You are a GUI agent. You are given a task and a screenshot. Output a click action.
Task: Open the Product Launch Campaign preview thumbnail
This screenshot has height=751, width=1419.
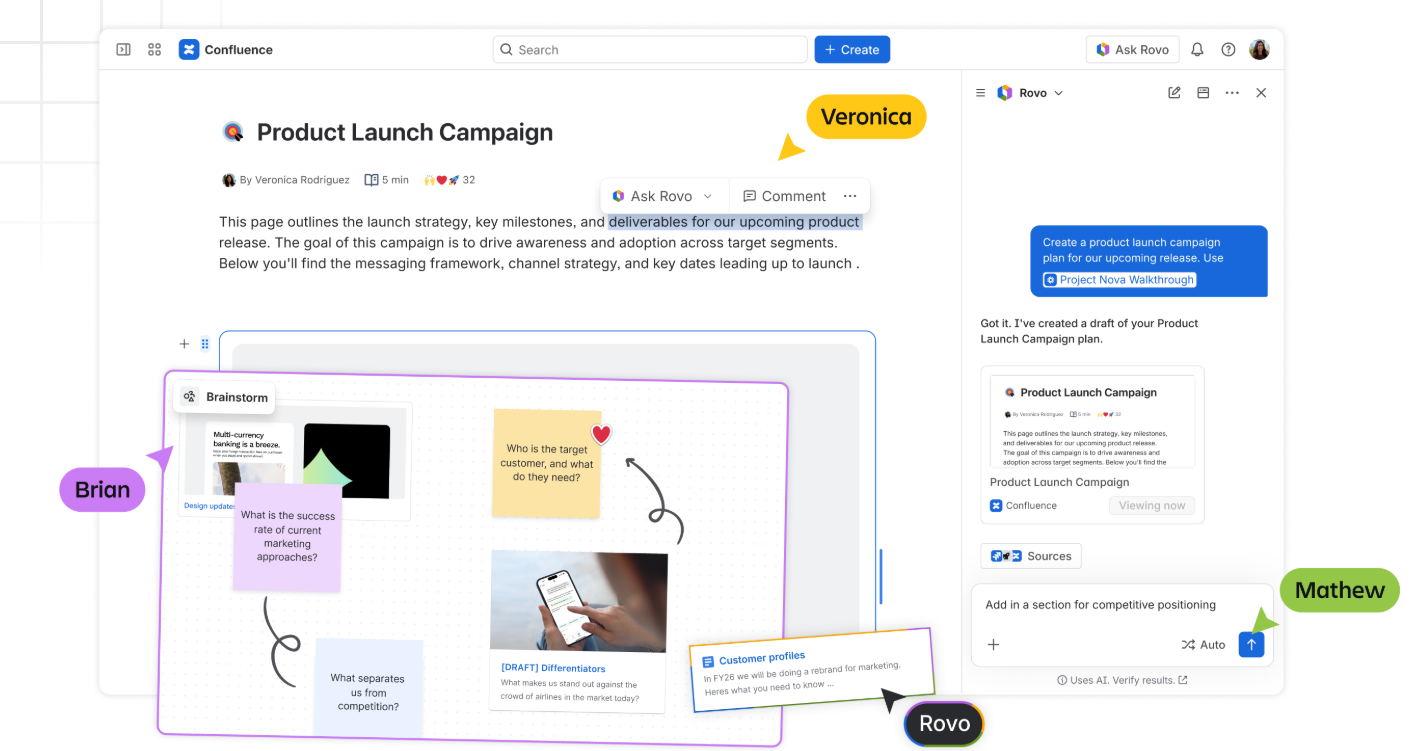point(1092,421)
